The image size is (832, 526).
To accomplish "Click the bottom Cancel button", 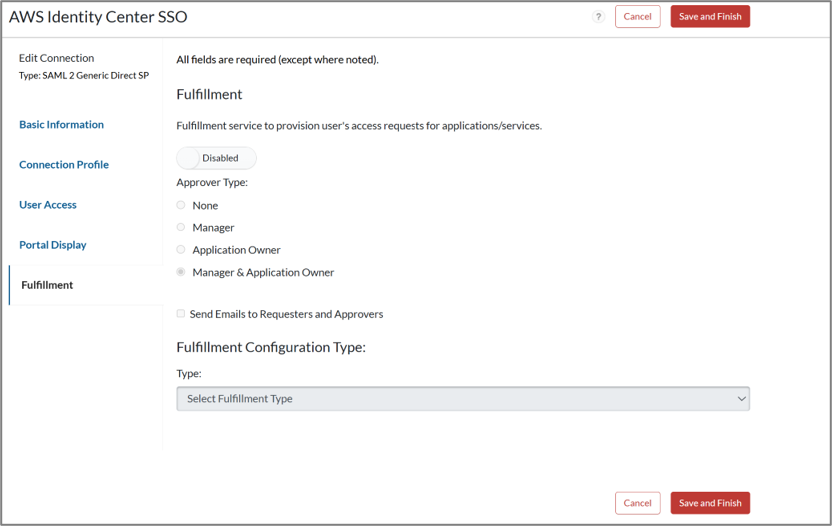I will (x=637, y=503).
